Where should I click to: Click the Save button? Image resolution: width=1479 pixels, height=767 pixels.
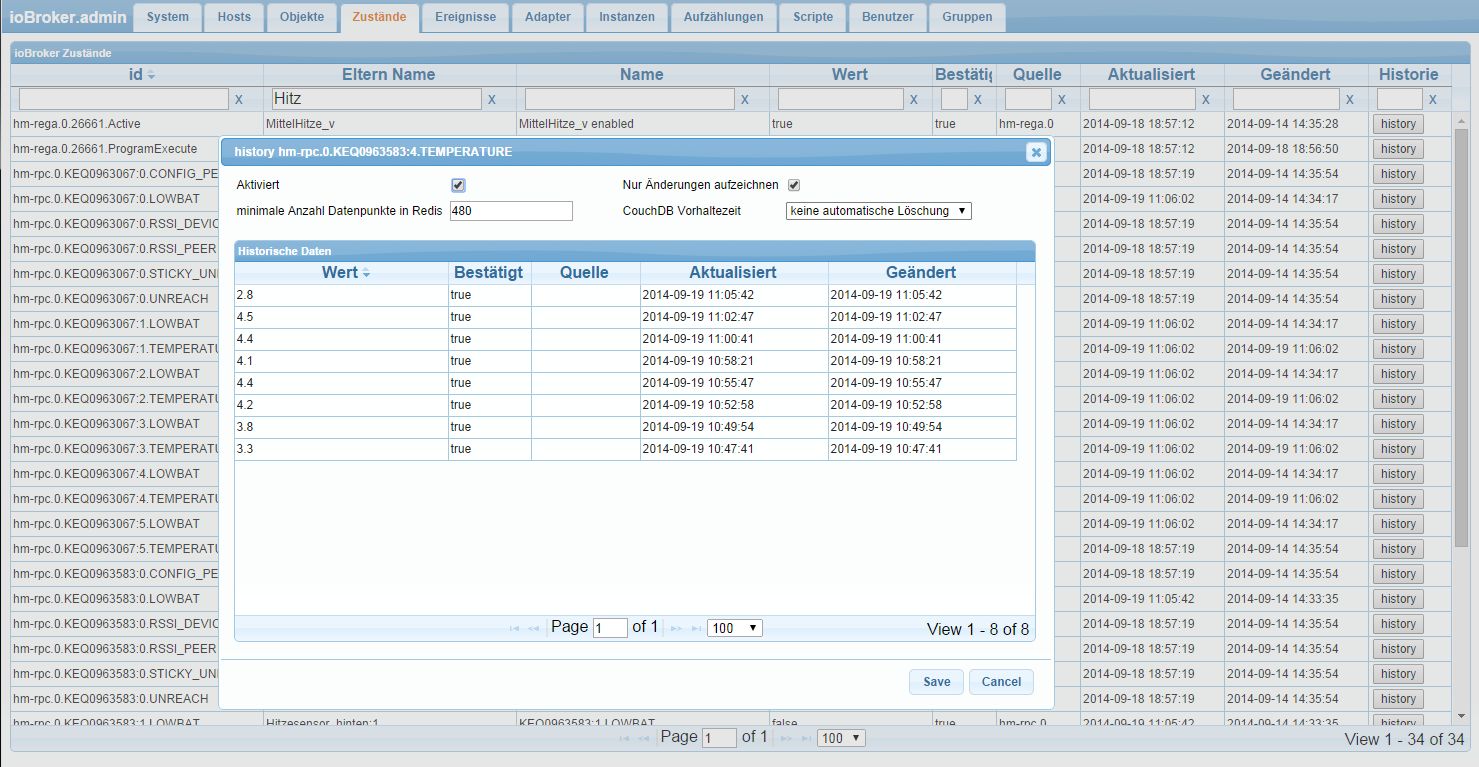(937, 682)
